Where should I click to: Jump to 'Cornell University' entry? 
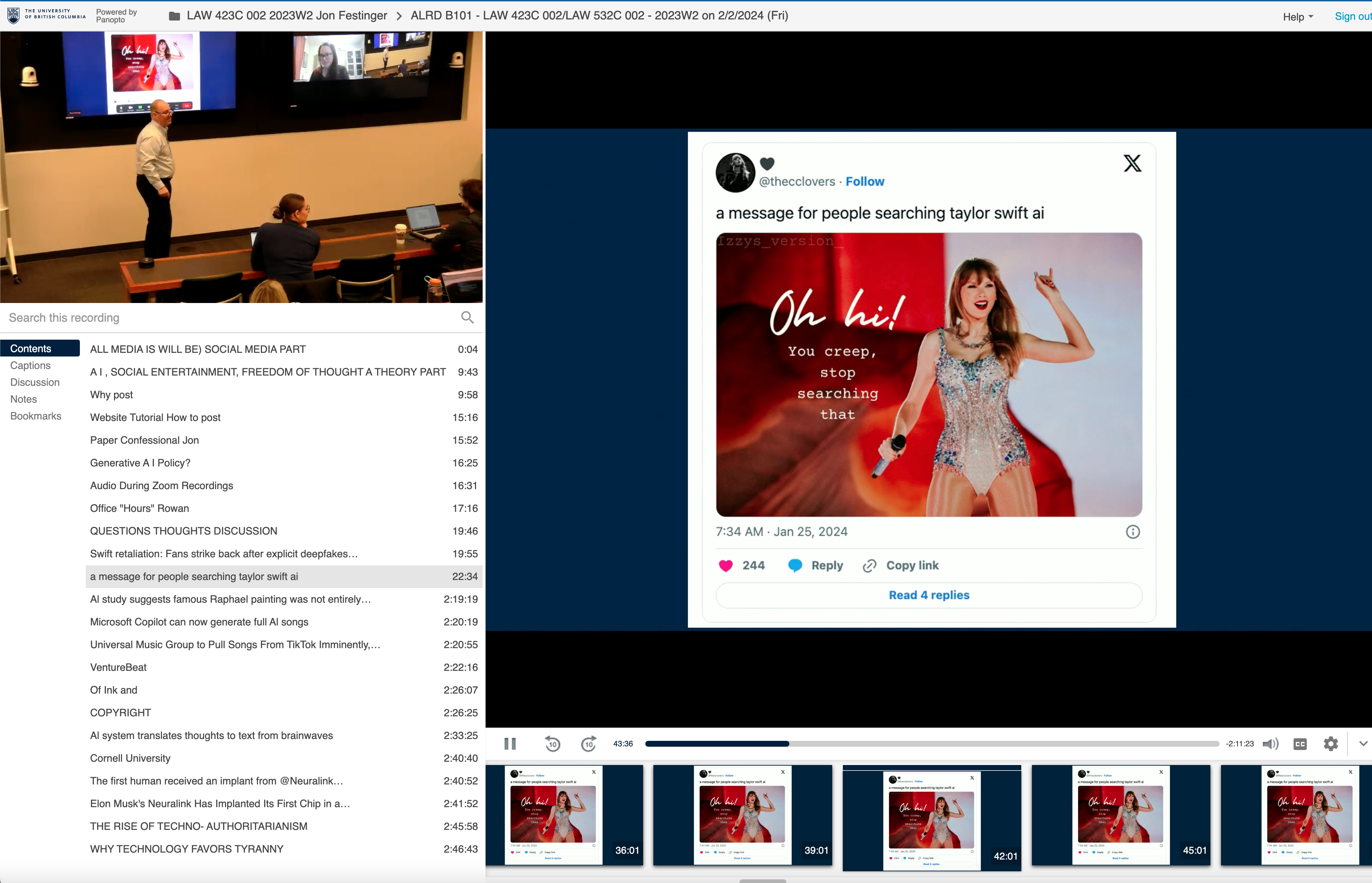(284, 758)
